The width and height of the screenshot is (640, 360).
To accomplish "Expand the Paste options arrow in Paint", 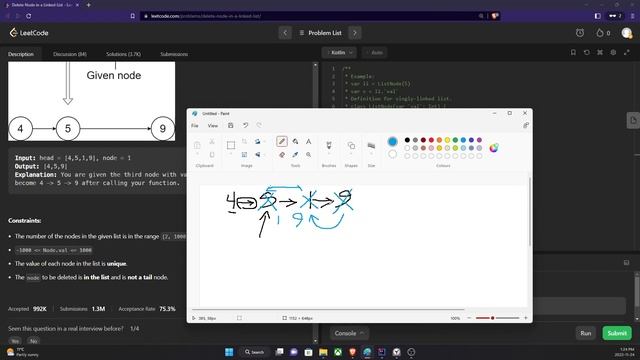I will coord(197,154).
